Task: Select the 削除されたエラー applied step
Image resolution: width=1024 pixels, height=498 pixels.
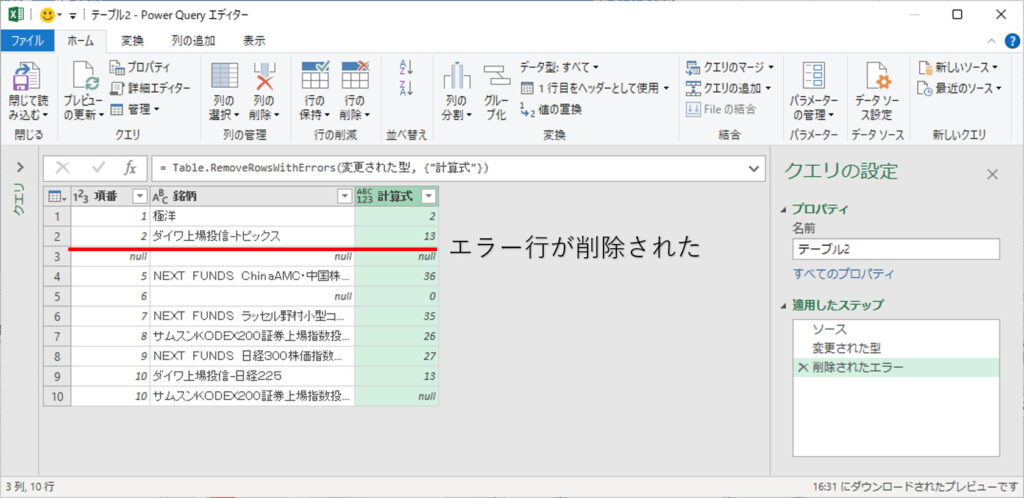Action: [896, 367]
